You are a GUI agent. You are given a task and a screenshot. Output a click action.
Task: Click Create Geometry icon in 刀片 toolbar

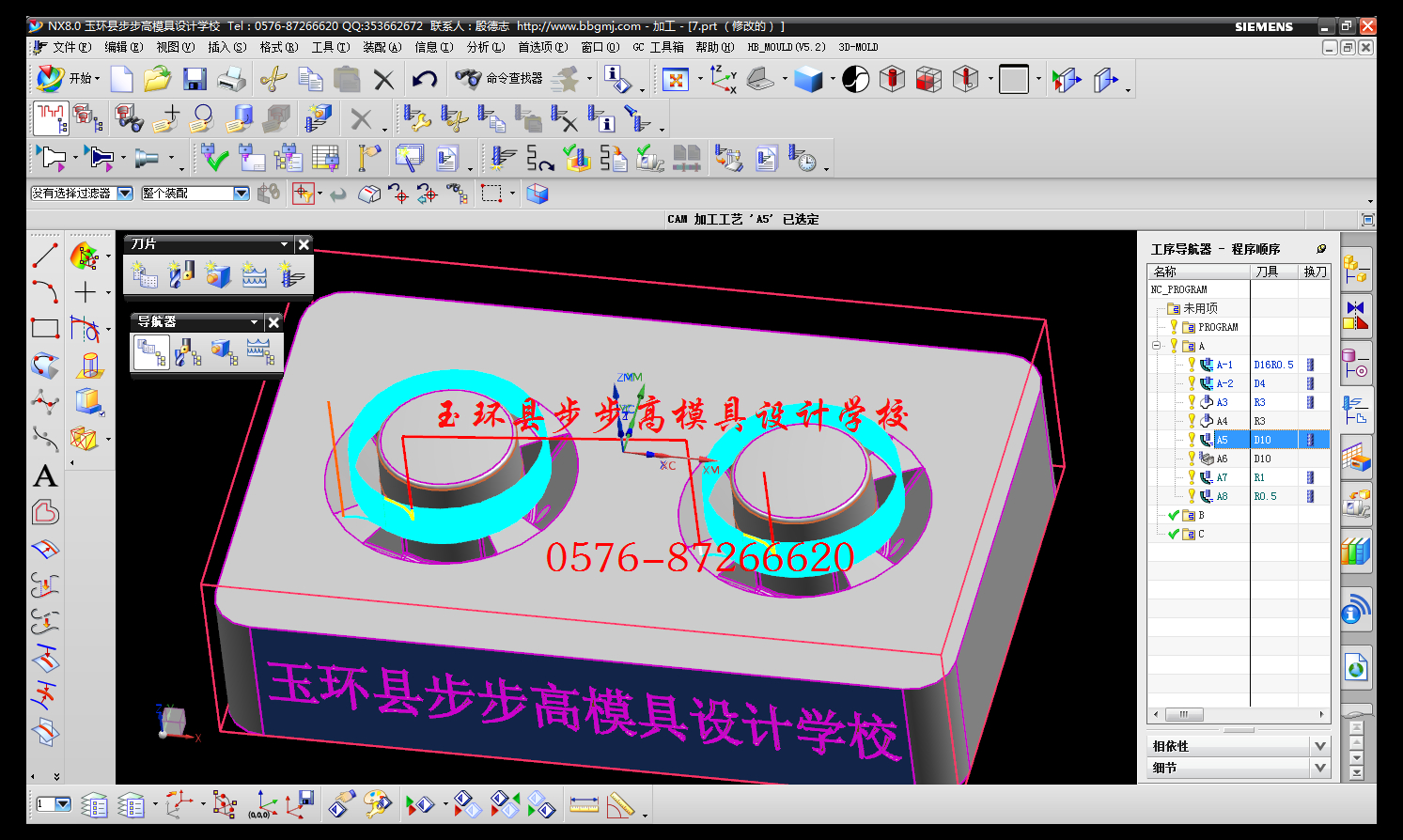(218, 274)
